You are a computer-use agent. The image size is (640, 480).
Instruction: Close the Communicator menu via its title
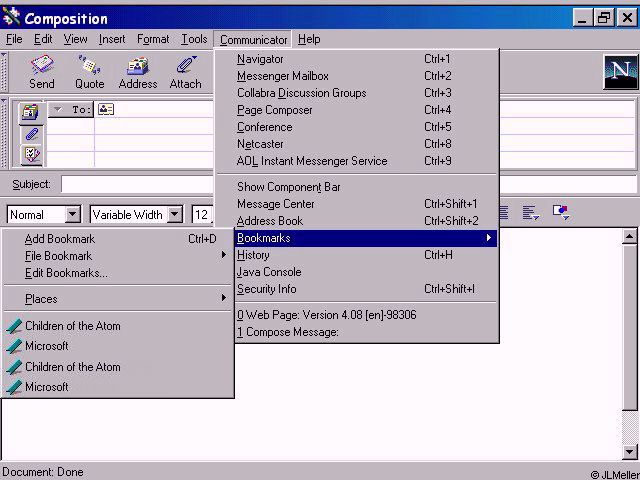point(253,40)
